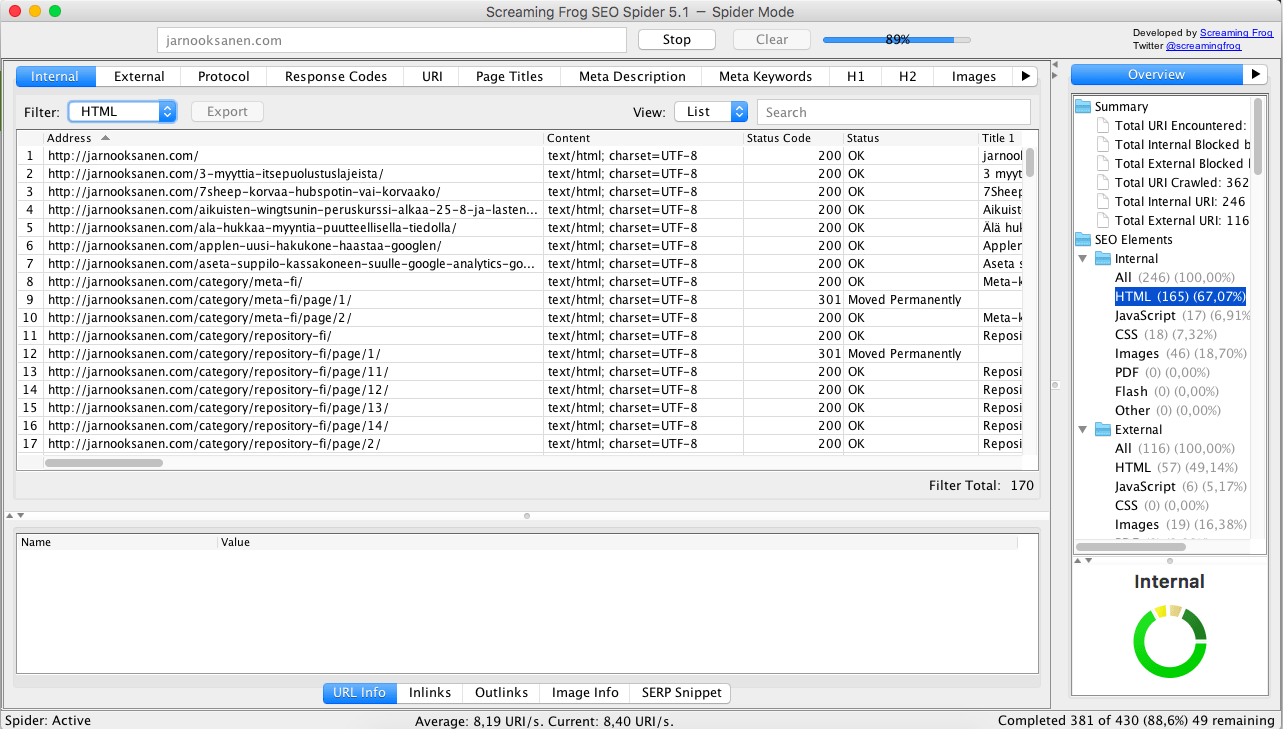1283x729 pixels.
Task: Stop the crawl with Stop button
Action: [677, 40]
